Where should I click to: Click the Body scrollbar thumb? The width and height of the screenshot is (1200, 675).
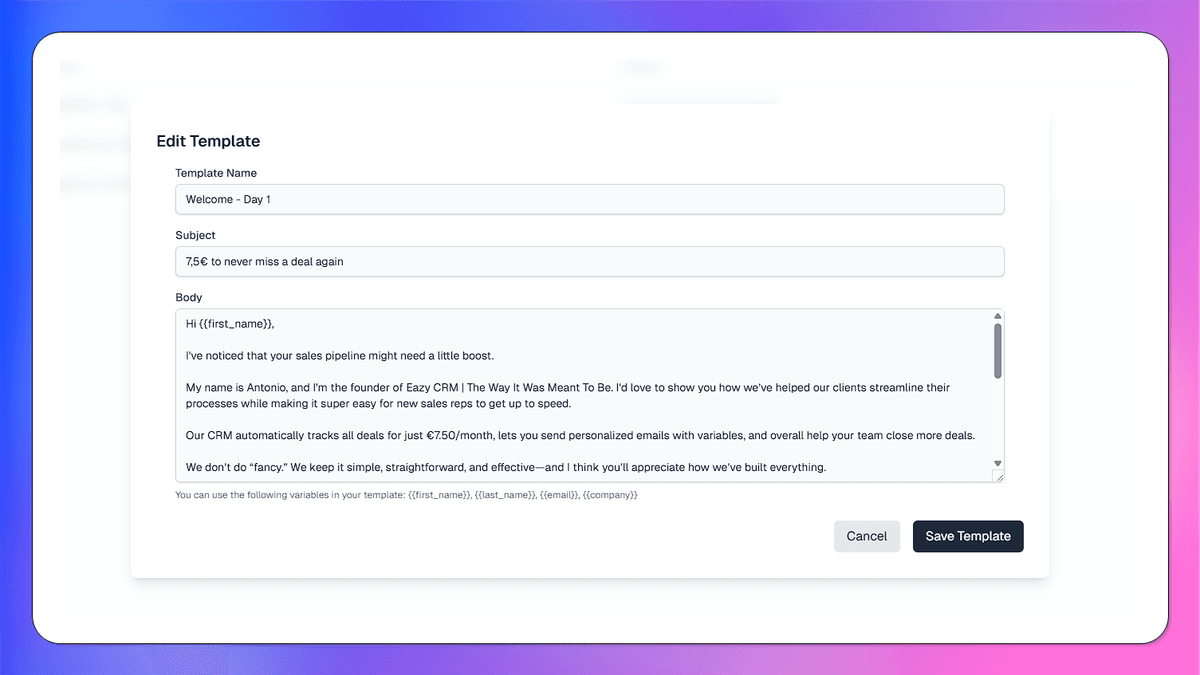click(997, 350)
